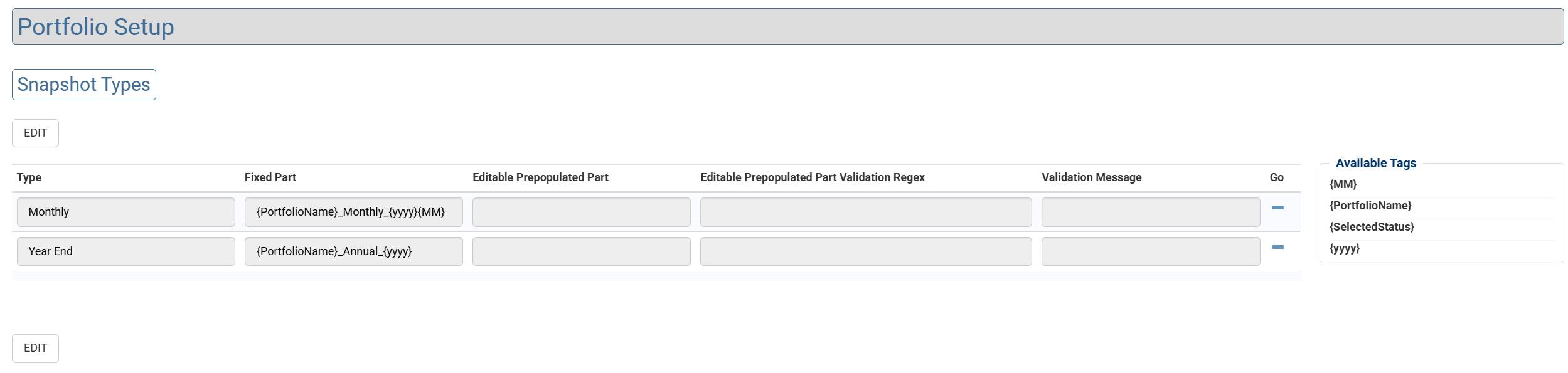Focus the Monthly row Fixed Part field
Viewport: 1568px width, 373px height.
point(353,212)
